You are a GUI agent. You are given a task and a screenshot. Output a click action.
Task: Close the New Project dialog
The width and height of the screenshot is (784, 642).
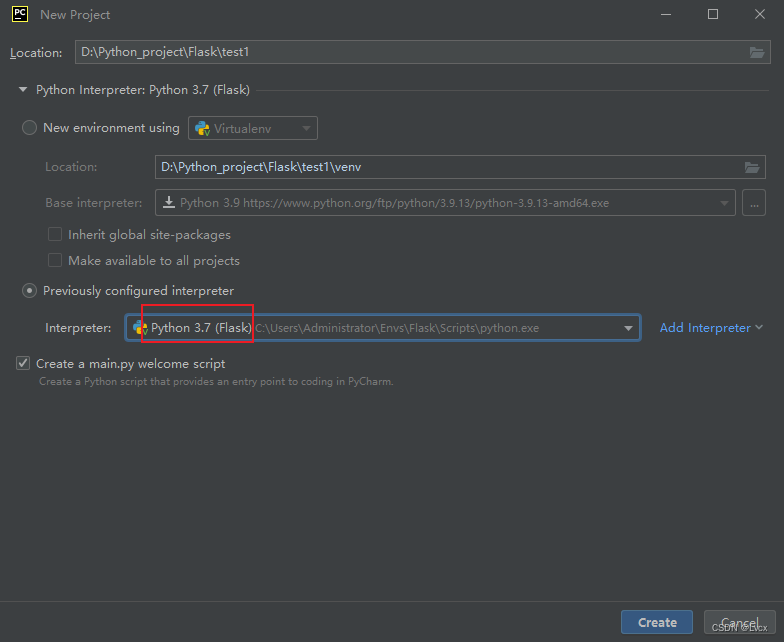pos(760,14)
